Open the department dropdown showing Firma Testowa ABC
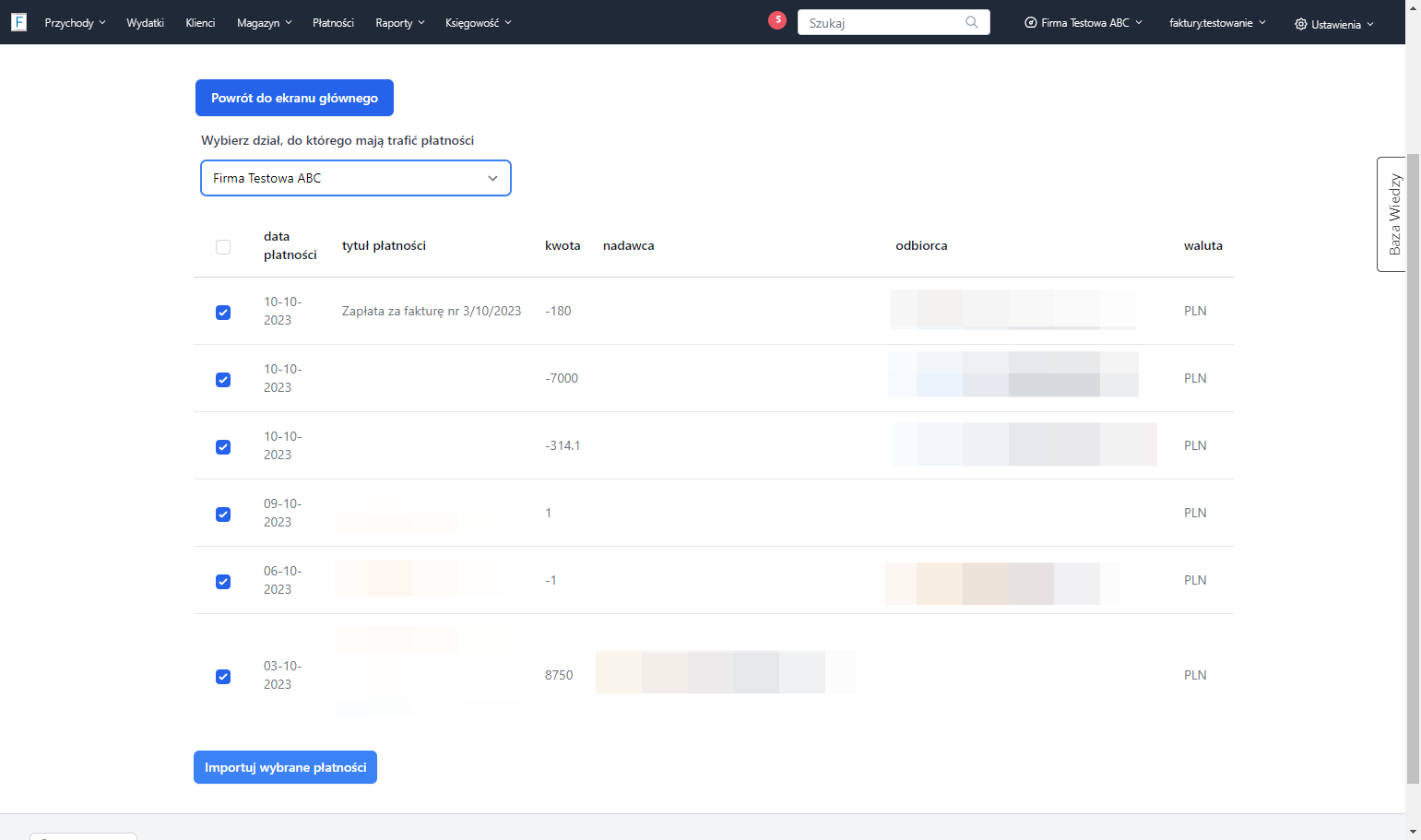 356,178
